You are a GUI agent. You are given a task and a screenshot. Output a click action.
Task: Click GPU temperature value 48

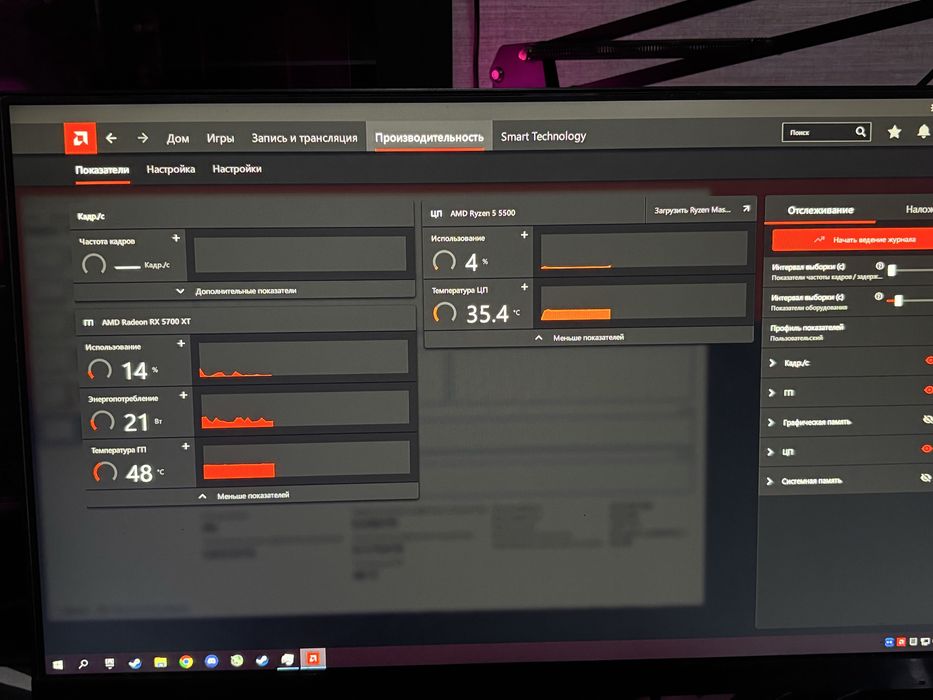pos(139,474)
